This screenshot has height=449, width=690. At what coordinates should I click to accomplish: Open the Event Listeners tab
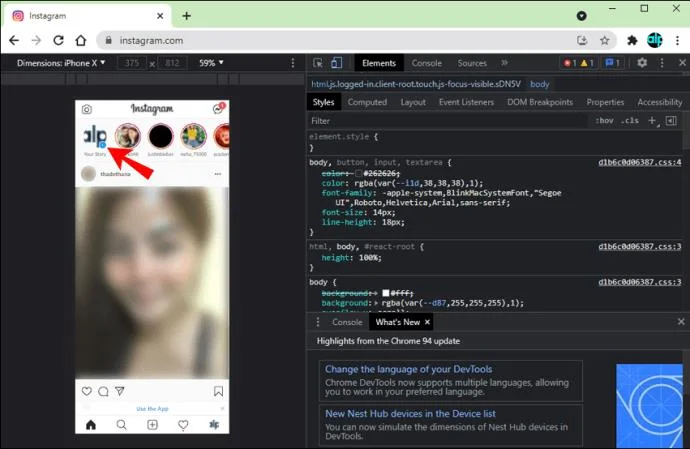point(466,102)
